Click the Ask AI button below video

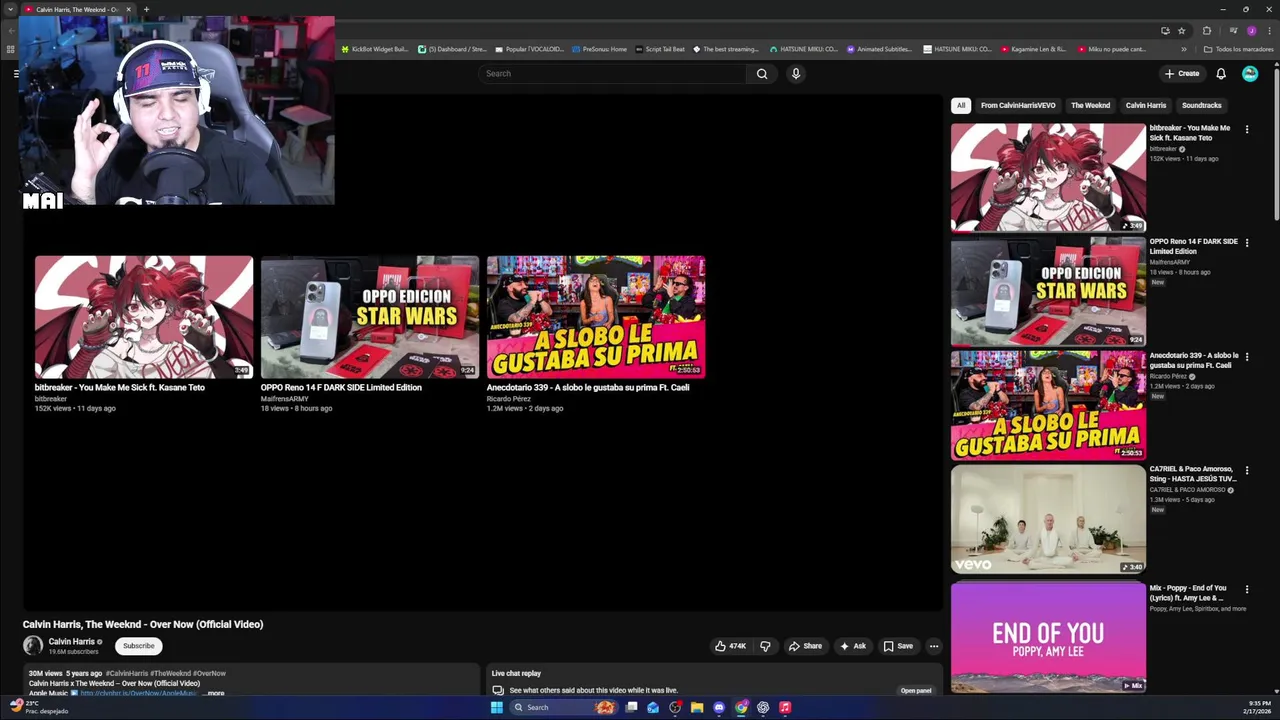point(853,646)
